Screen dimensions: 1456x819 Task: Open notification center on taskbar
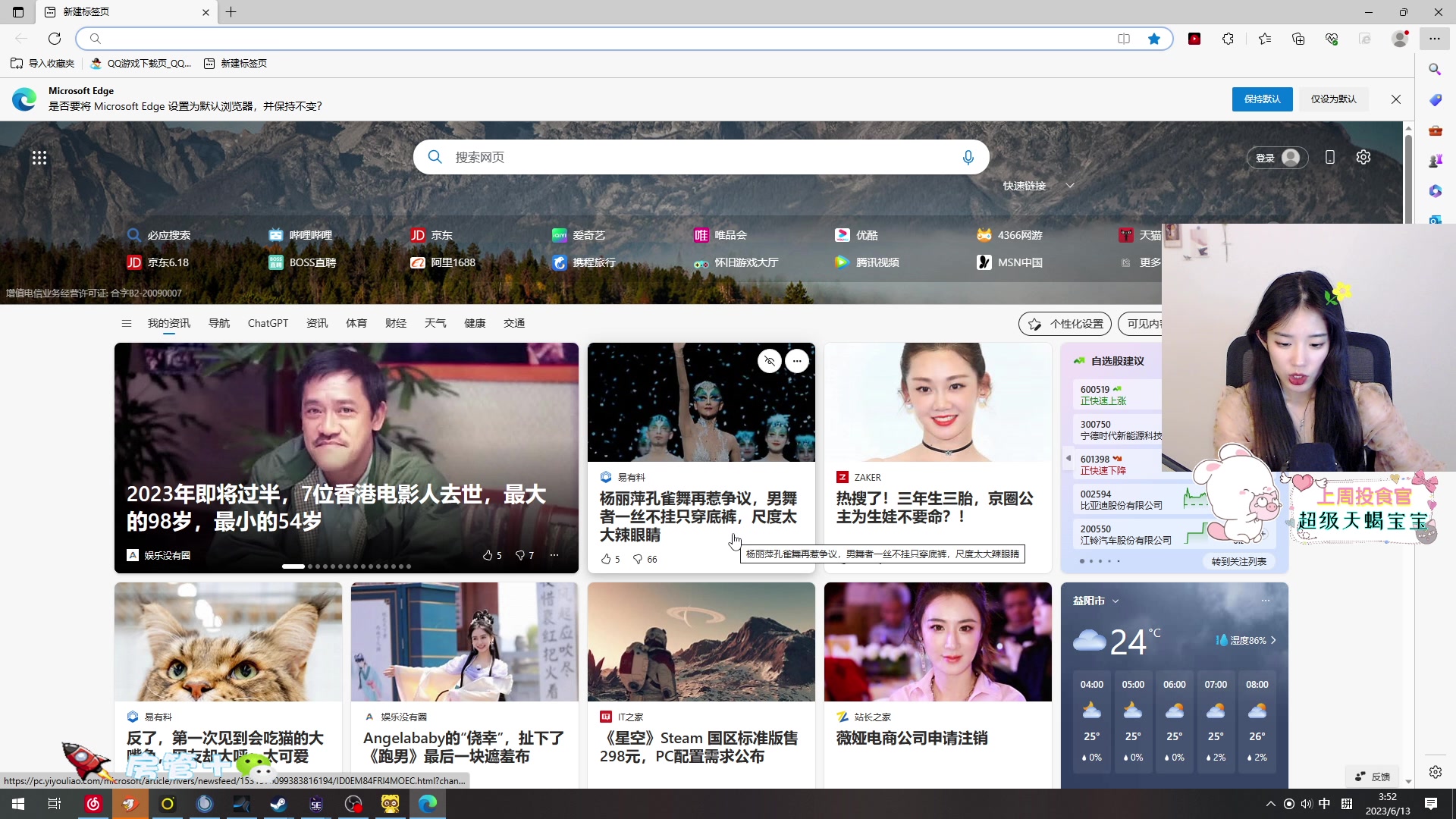tap(1431, 804)
